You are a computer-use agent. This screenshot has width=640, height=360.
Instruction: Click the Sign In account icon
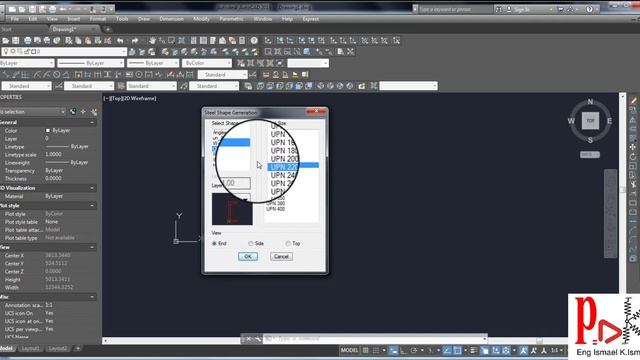pos(509,9)
